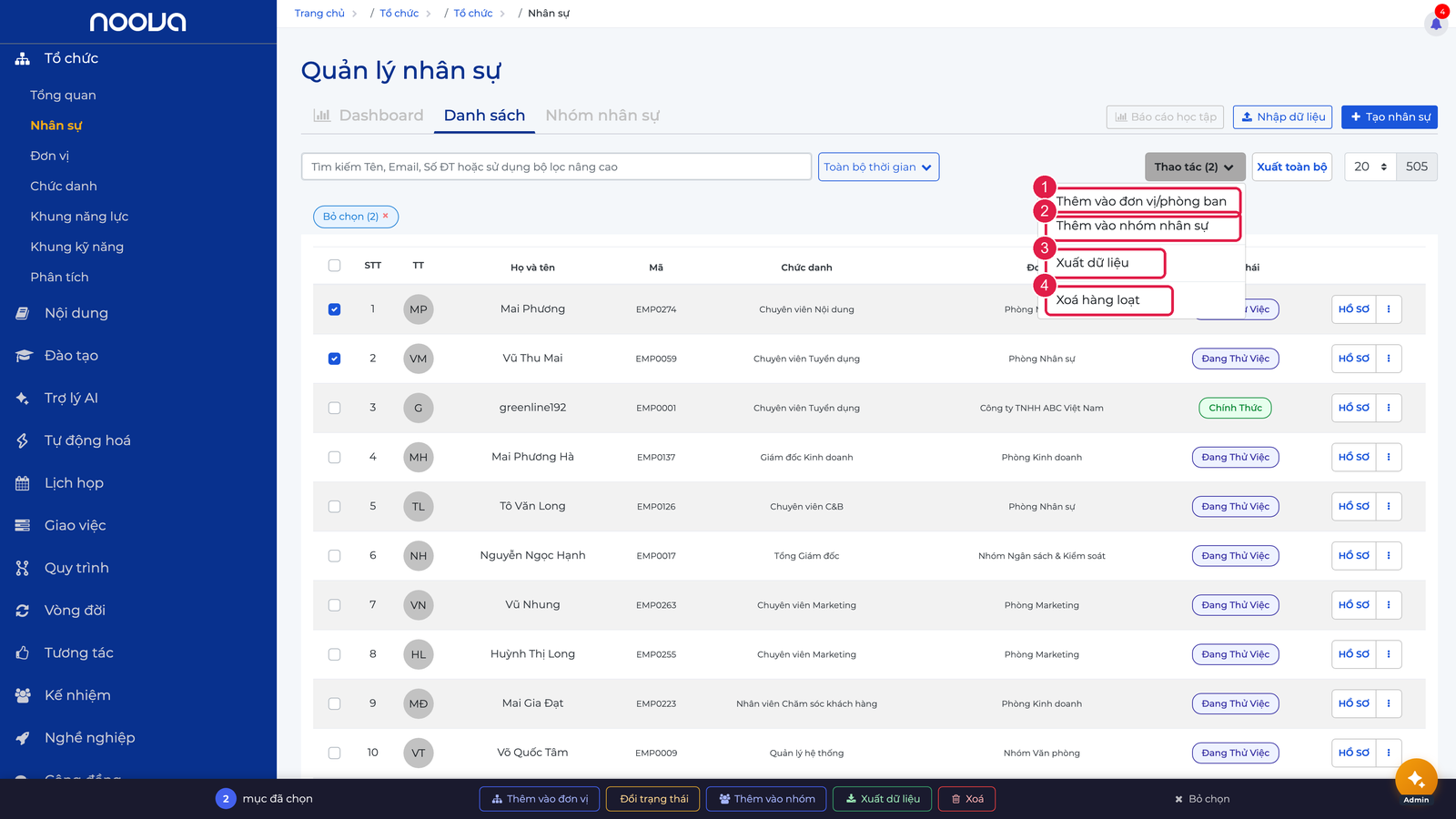Screen dimensions: 1456x819
Task: Click the Tạo nhân sự button
Action: tap(1390, 116)
